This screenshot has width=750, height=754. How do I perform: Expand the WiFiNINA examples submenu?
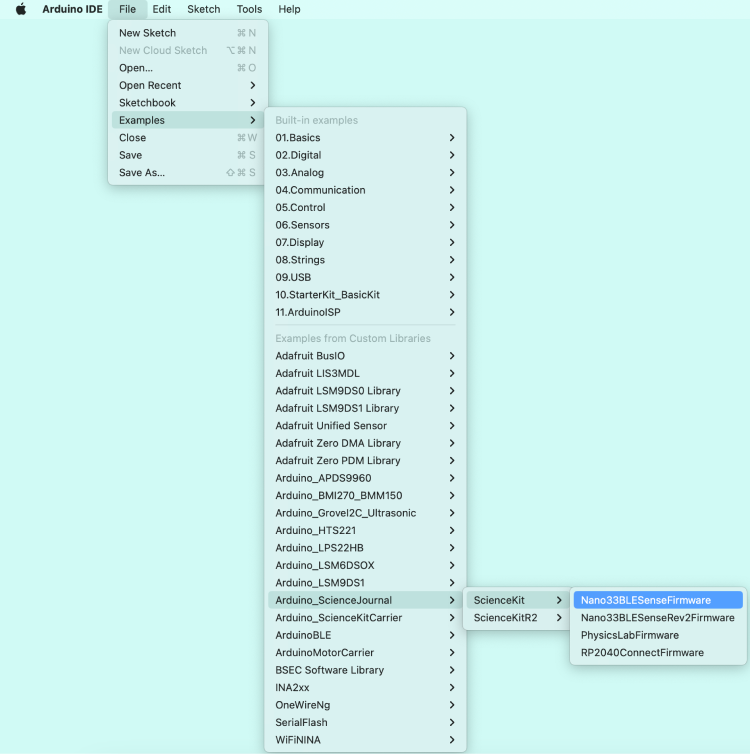(x=298, y=740)
